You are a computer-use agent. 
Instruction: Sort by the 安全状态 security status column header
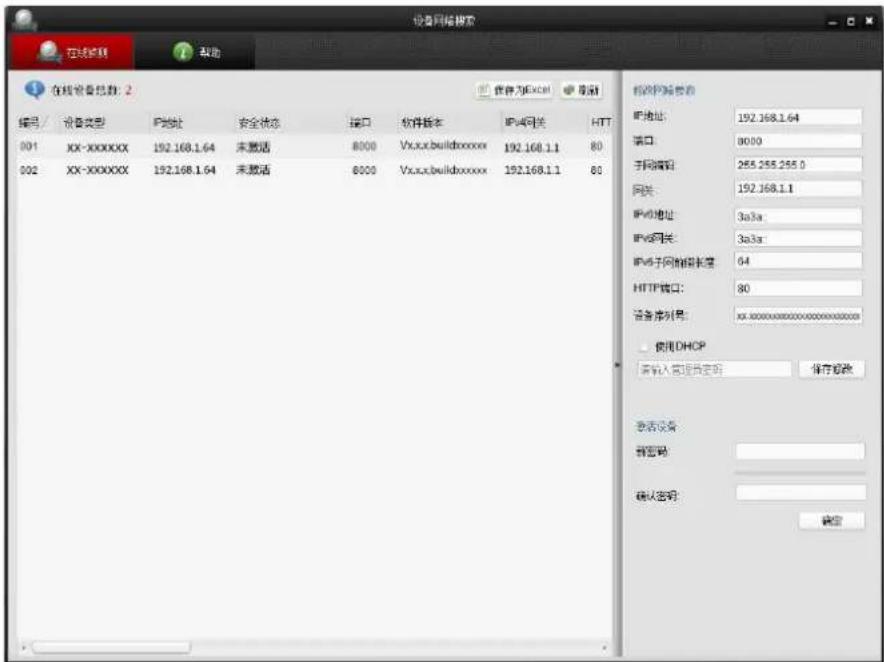[259, 122]
